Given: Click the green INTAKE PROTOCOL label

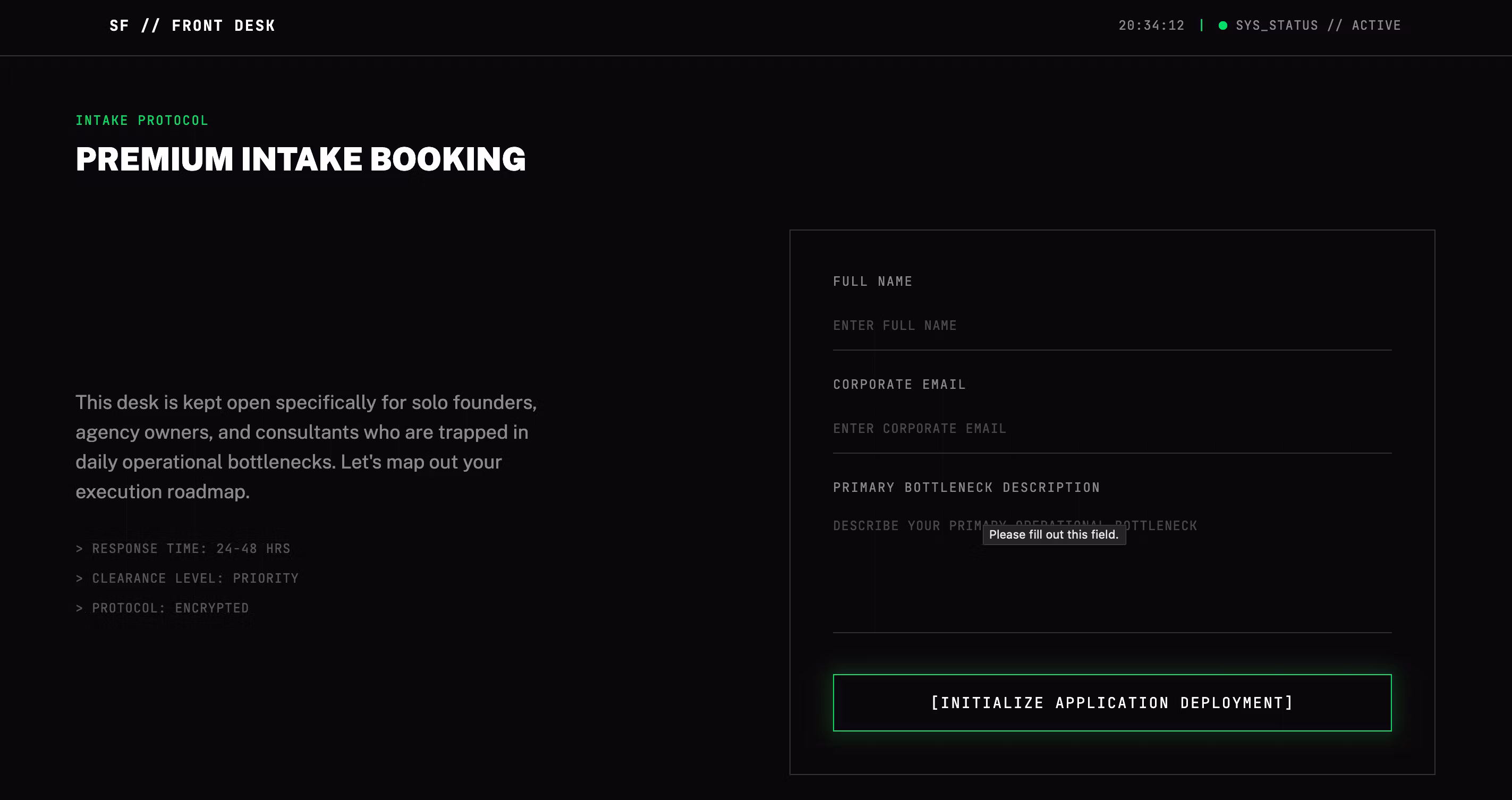Looking at the screenshot, I should click(141, 121).
